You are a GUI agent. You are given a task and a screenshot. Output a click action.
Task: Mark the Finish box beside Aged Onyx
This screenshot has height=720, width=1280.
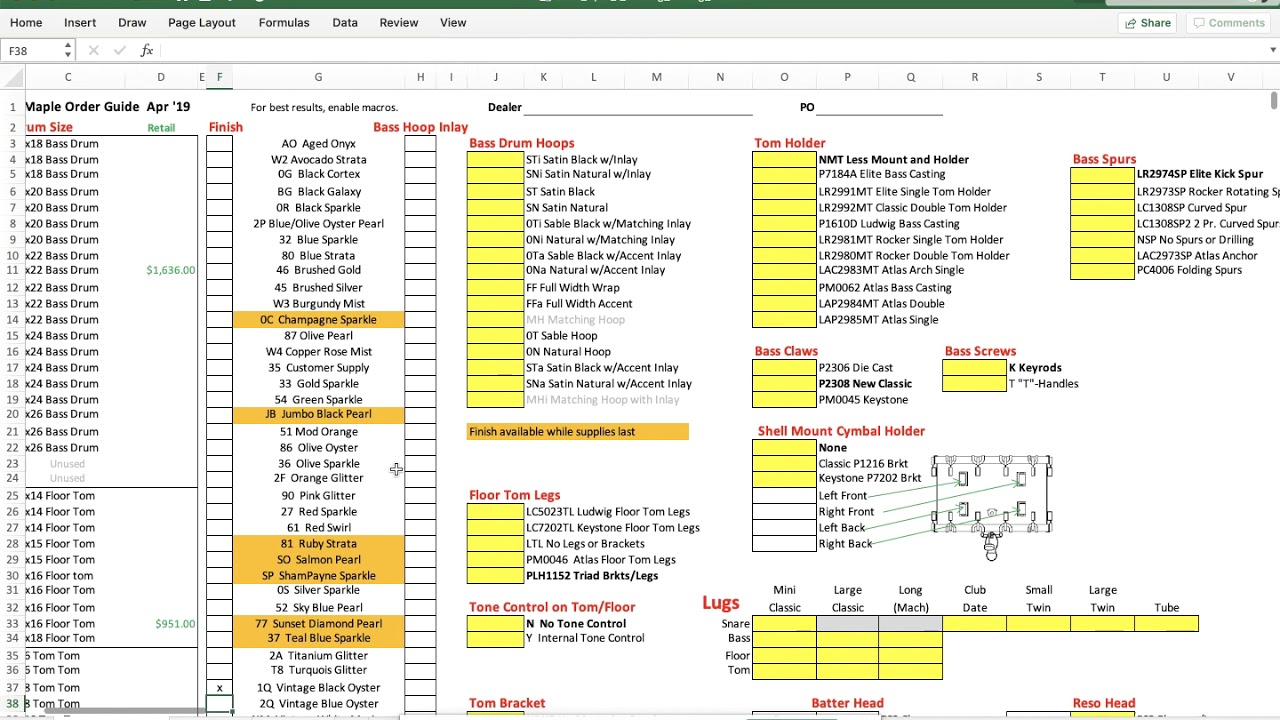[x=219, y=144]
